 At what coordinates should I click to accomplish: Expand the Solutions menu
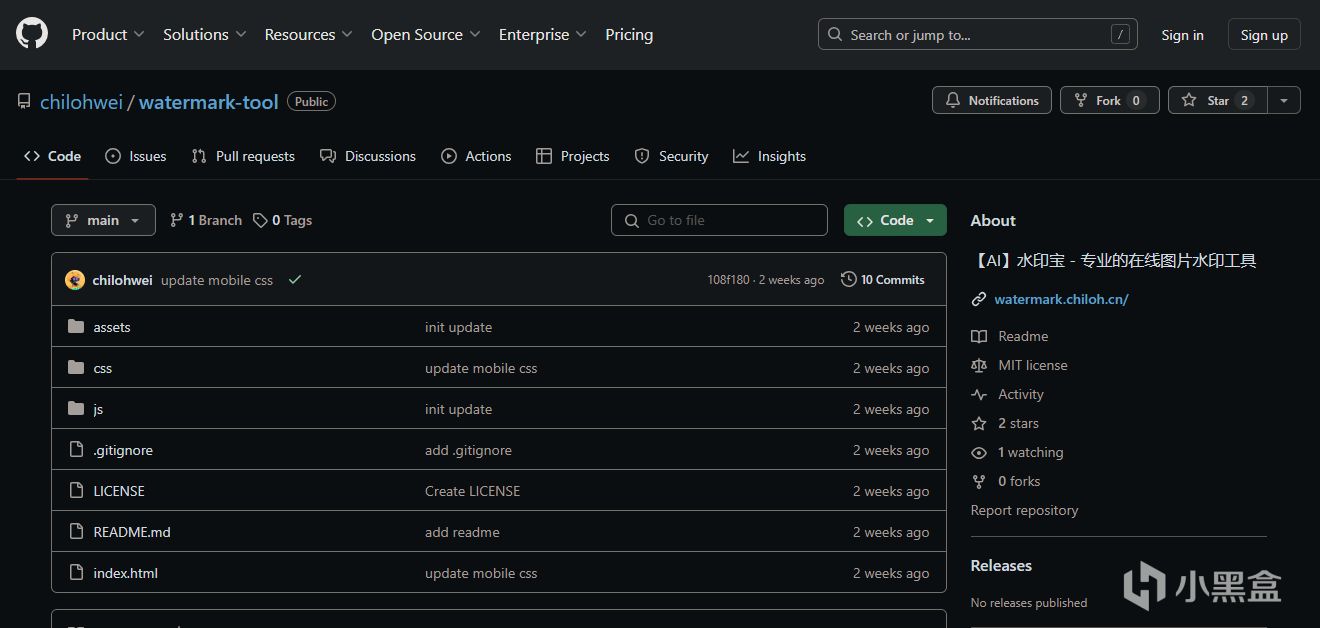pyautogui.click(x=206, y=34)
